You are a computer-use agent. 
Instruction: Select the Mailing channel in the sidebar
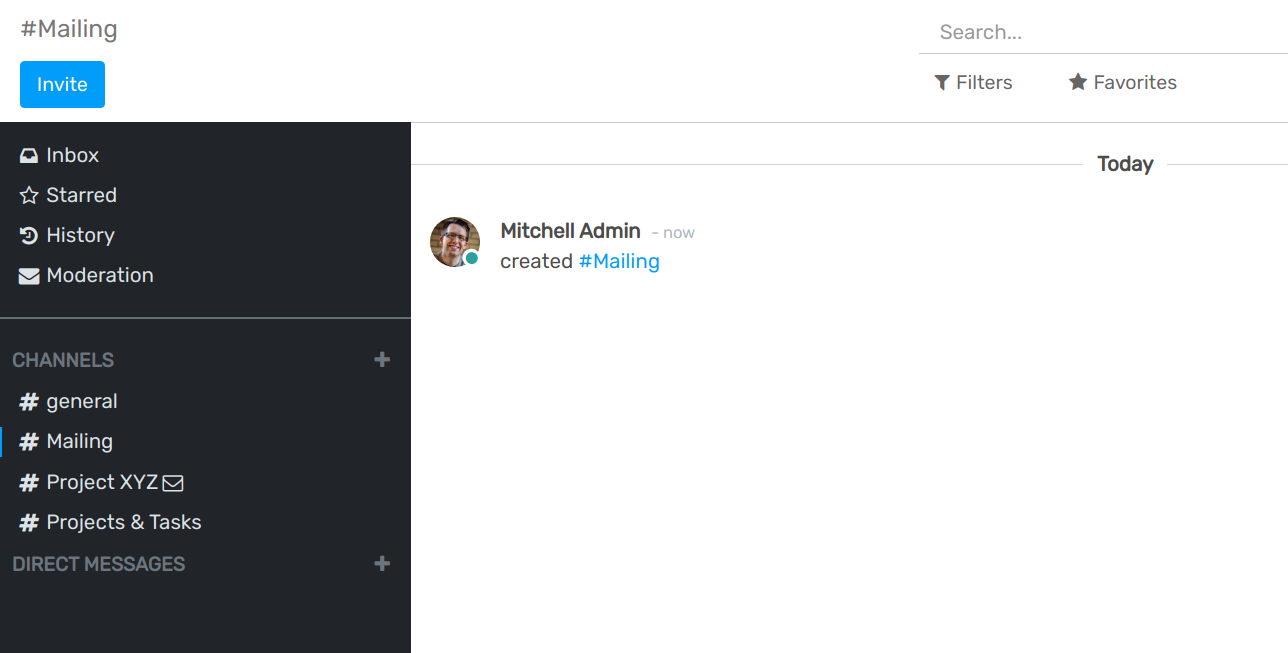[79, 441]
